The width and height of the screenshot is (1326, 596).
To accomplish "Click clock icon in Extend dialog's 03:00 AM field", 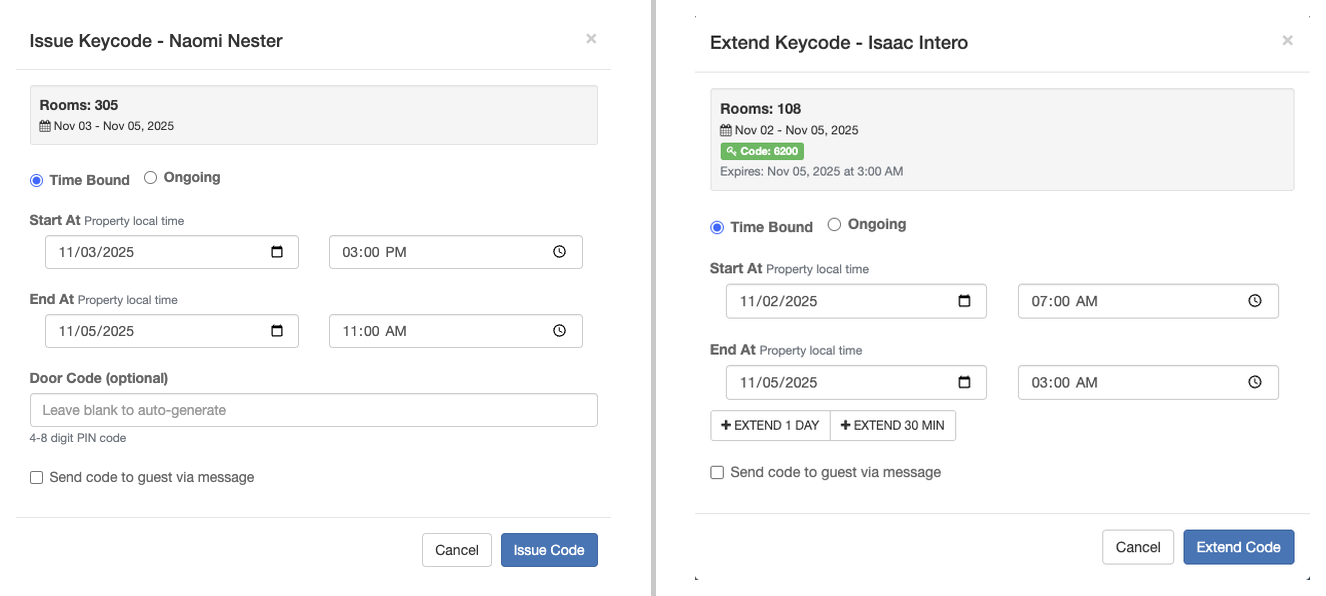I will coord(1255,382).
